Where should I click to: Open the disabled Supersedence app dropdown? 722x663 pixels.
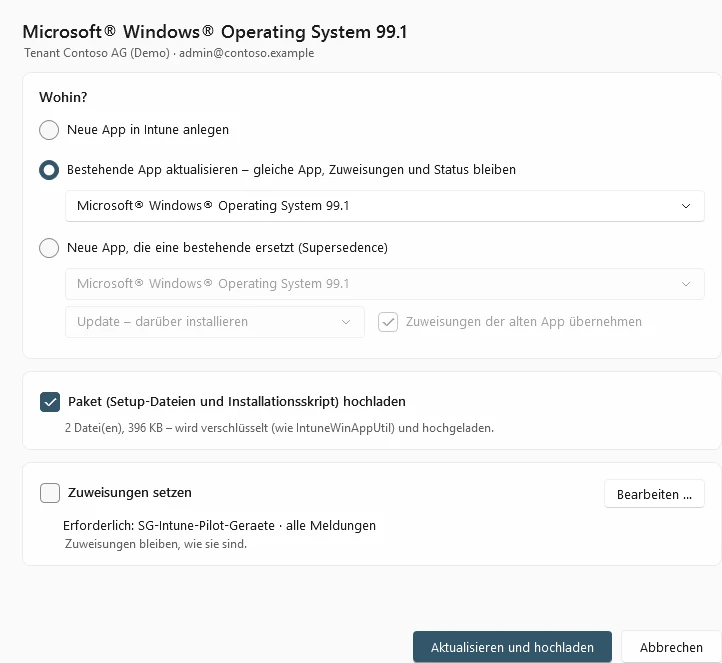tap(384, 284)
